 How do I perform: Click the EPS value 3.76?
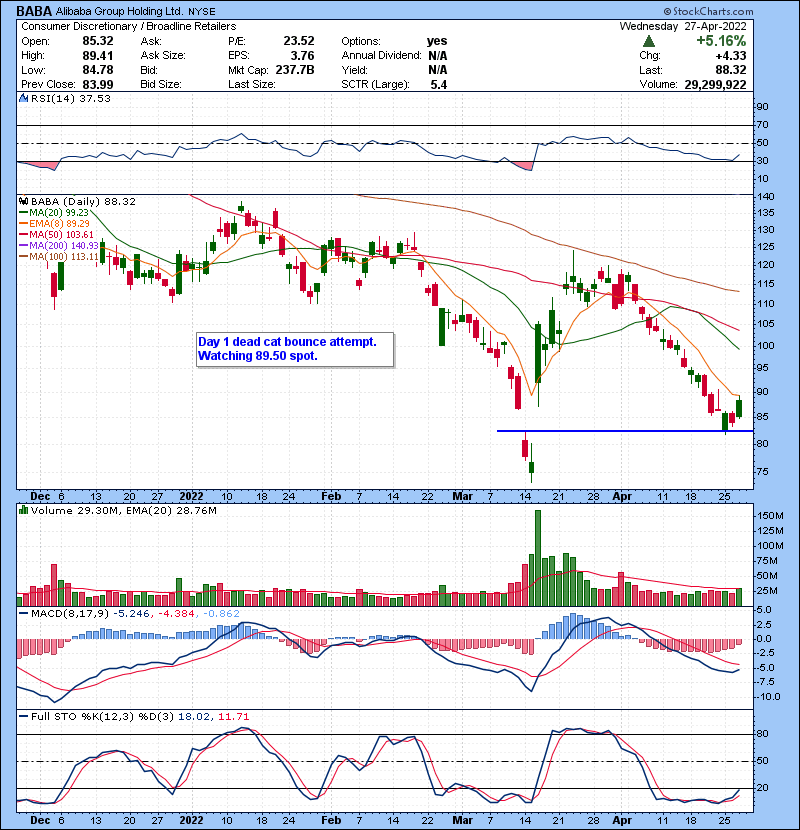302,56
